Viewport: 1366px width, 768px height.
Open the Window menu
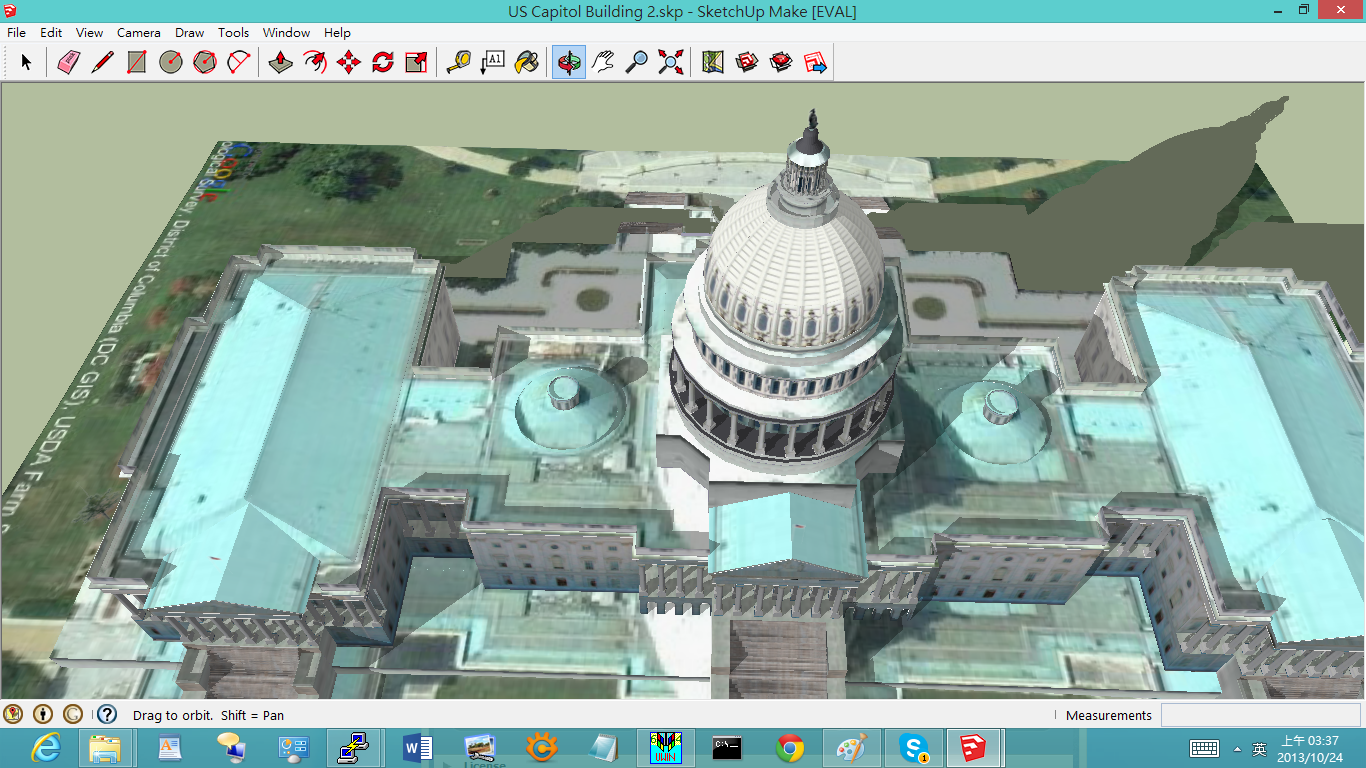[286, 33]
